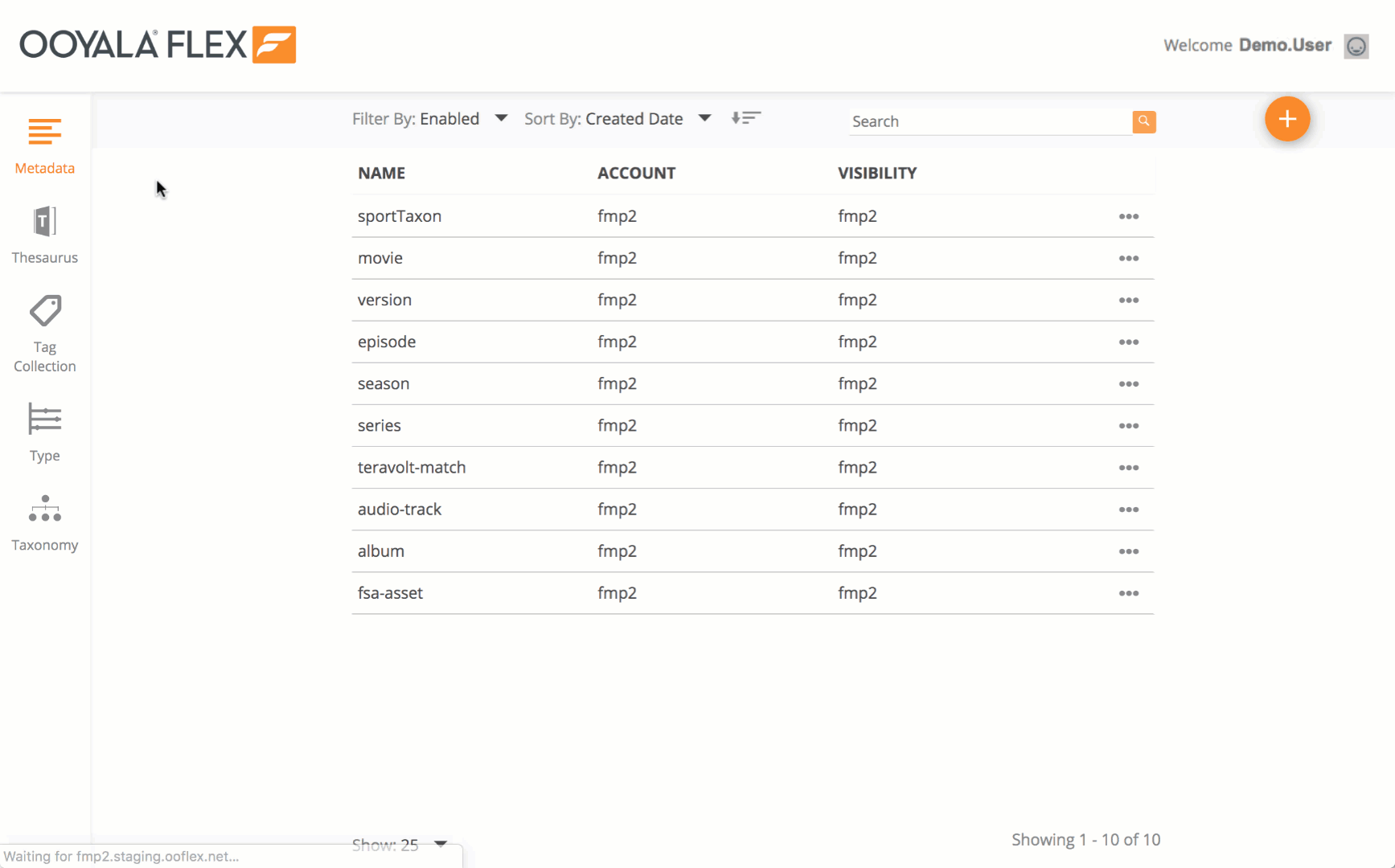Click into the Search input field
Viewport: 1395px width, 868px height.
(989, 121)
